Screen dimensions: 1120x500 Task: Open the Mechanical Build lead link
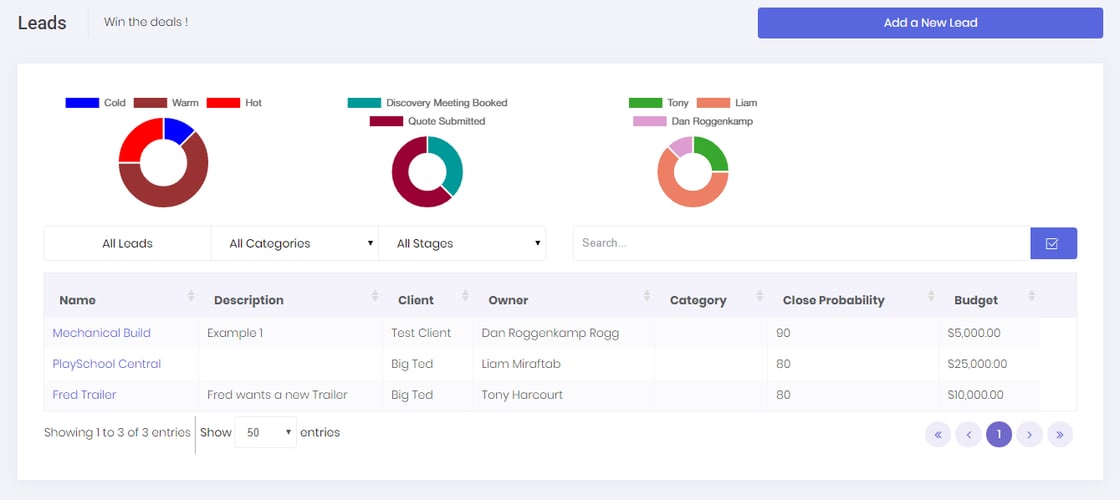[x=101, y=333]
